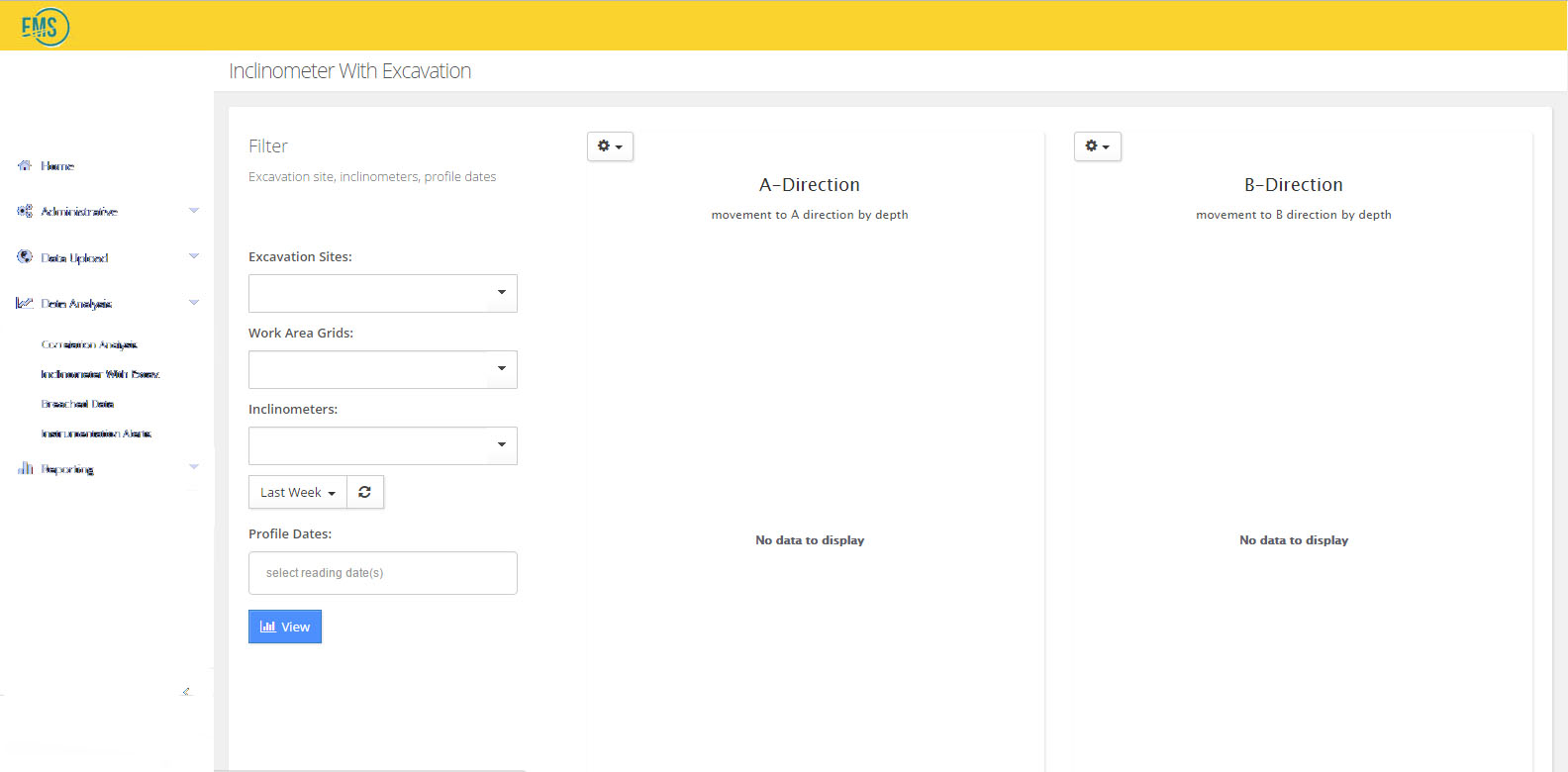Click 'movement to A direction by depth' subtitle
Viewport: 1568px width, 772px height.
pos(810,215)
